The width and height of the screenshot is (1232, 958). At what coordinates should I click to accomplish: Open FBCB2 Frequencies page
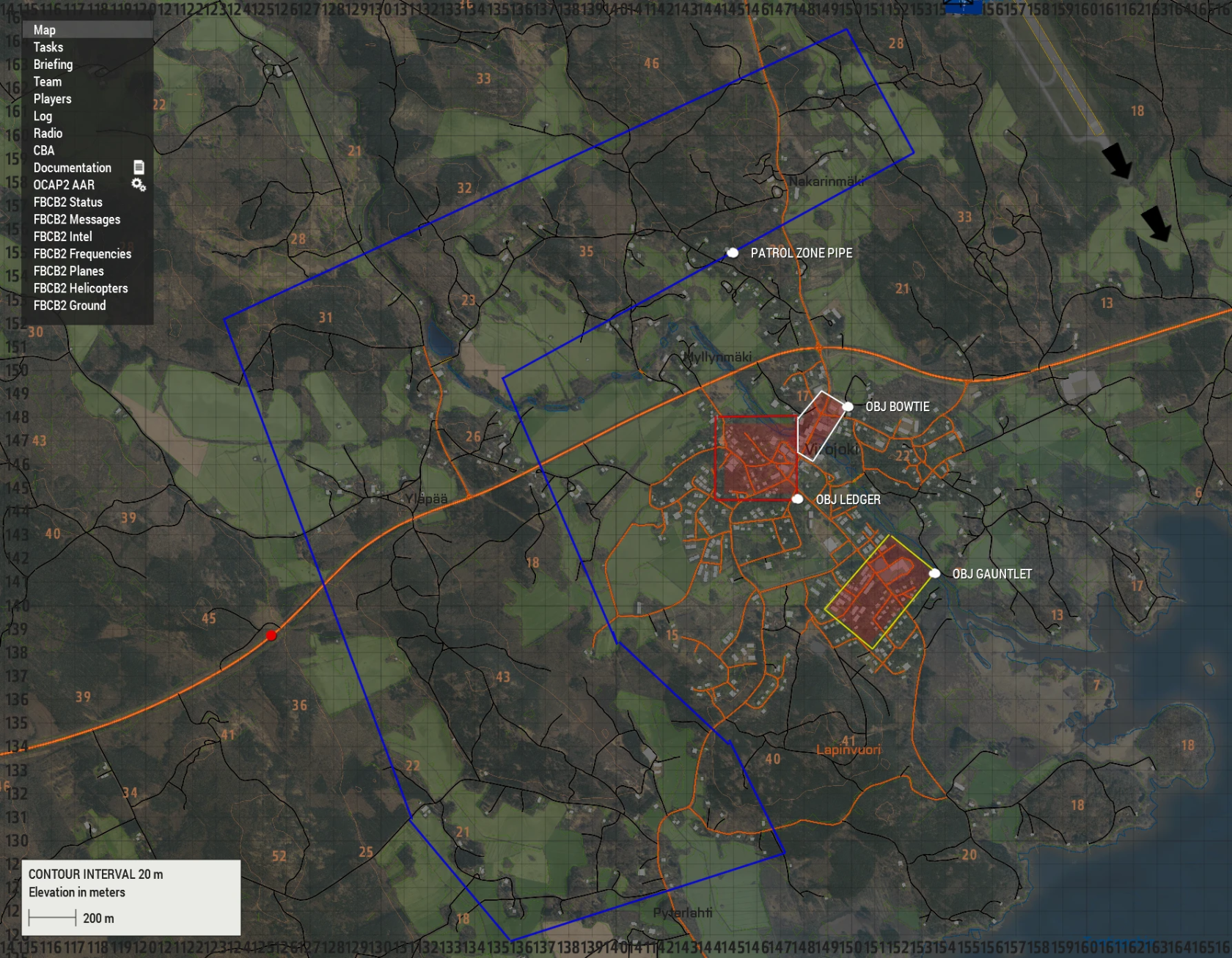pyautogui.click(x=82, y=254)
